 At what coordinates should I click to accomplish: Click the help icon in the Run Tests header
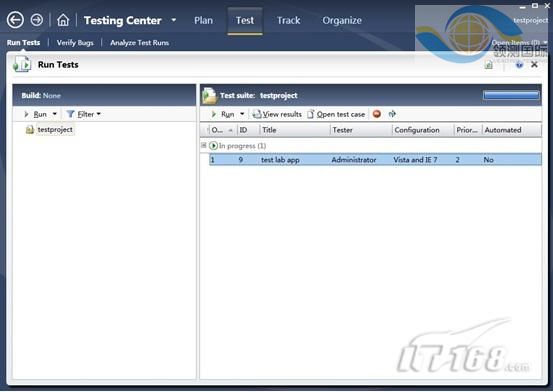point(519,65)
